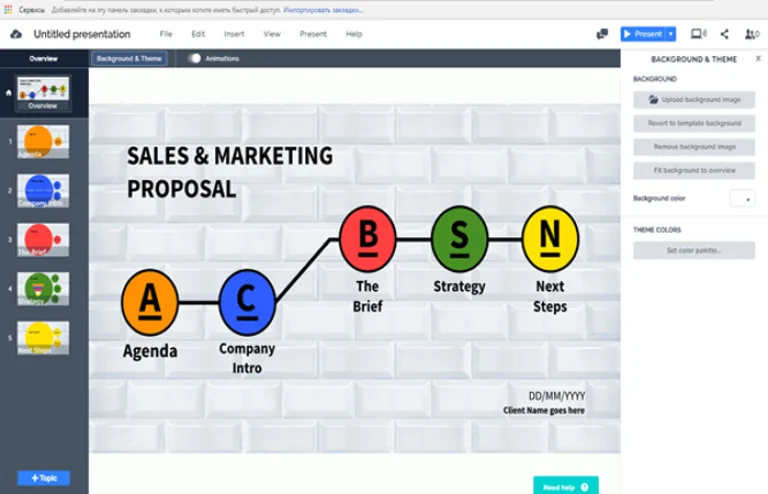Click the cloud save icon beside the title
The width and height of the screenshot is (768, 494).
pos(16,34)
